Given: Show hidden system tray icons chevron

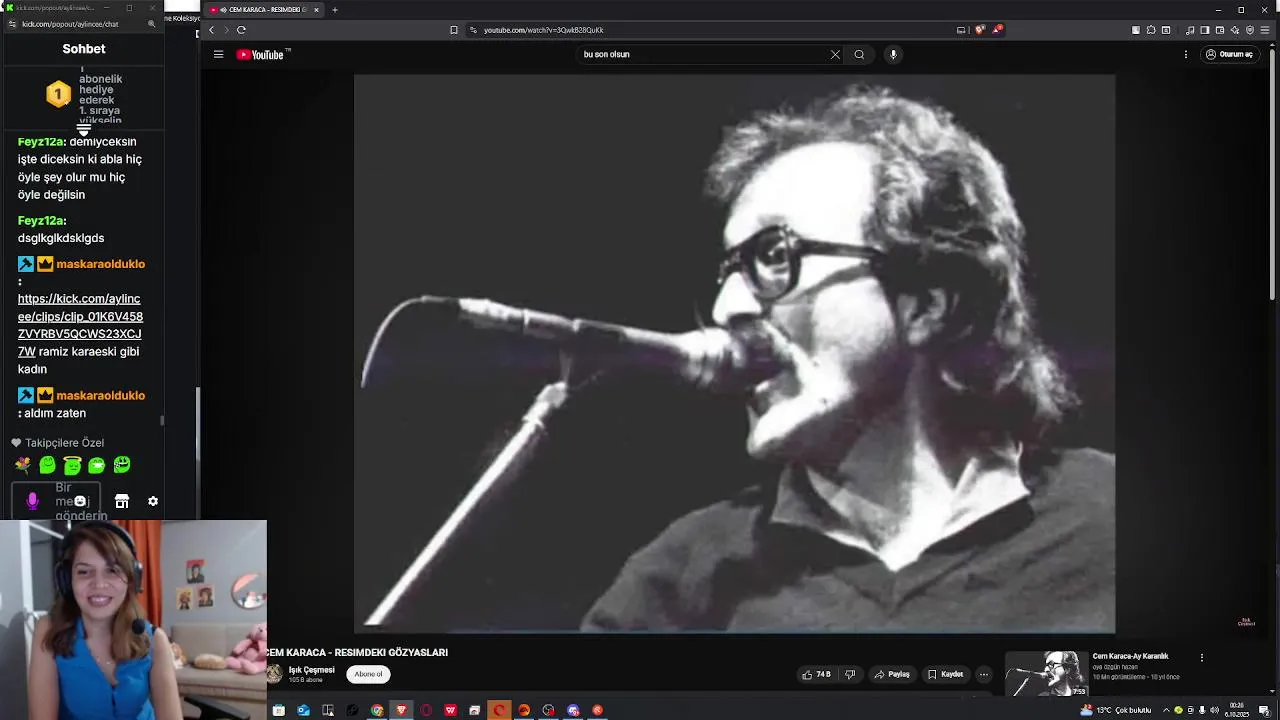Looking at the screenshot, I should [x=1166, y=710].
